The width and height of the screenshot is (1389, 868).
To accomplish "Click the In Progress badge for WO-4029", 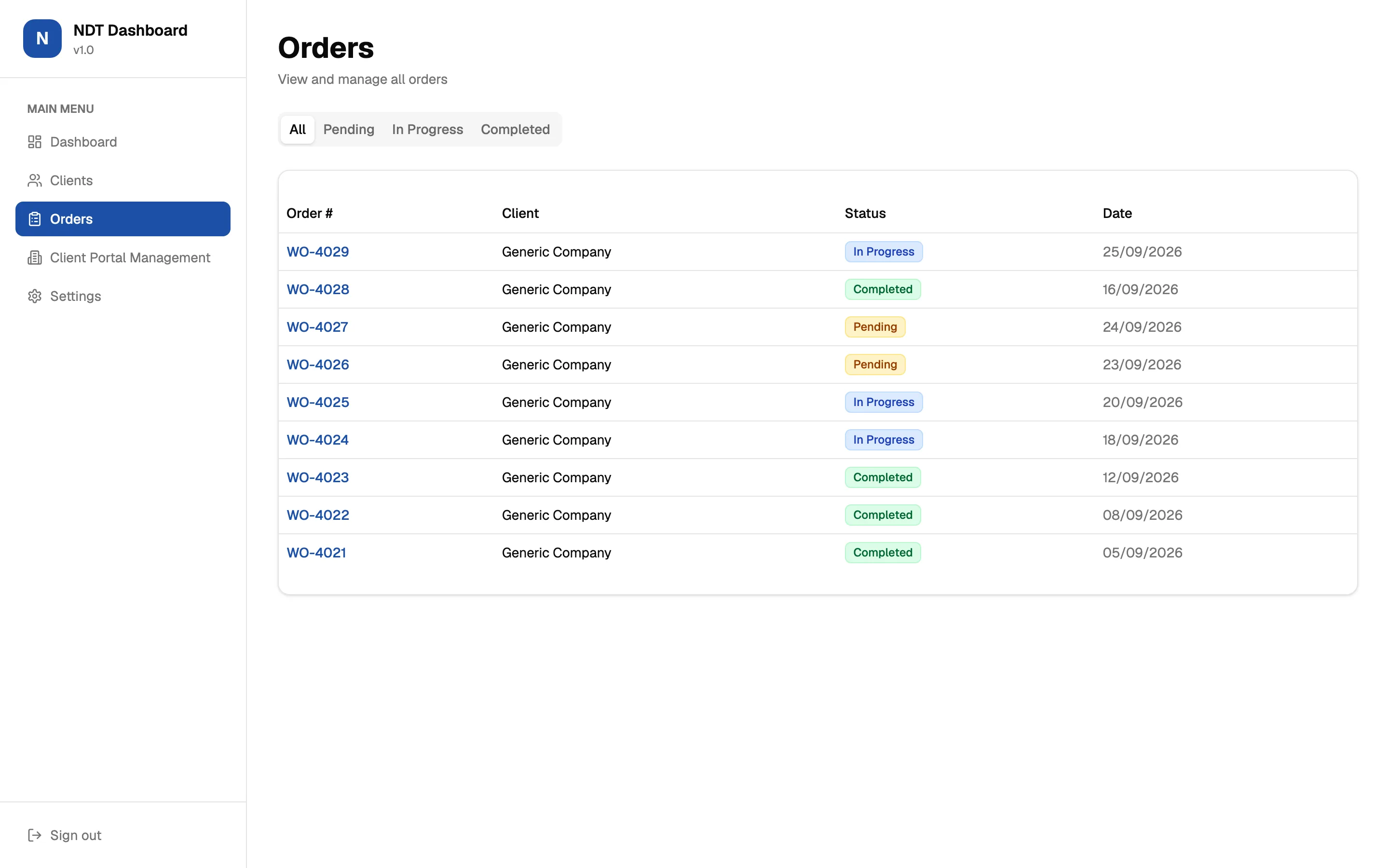I will click(884, 251).
